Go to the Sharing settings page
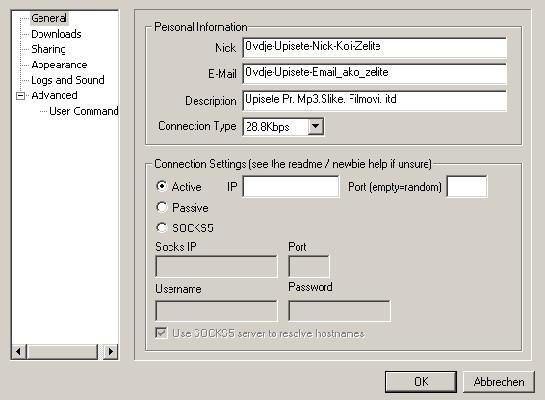545x400 pixels. [x=48, y=49]
